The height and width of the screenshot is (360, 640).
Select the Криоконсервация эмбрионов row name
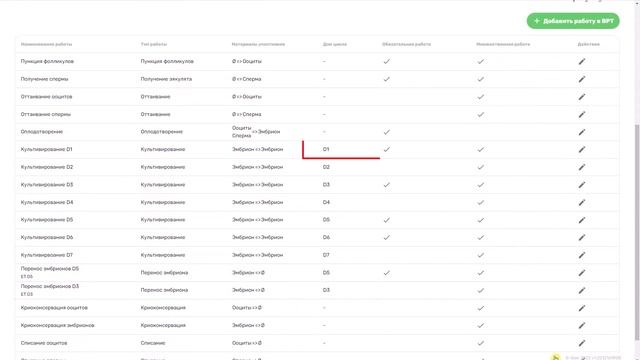point(58,325)
